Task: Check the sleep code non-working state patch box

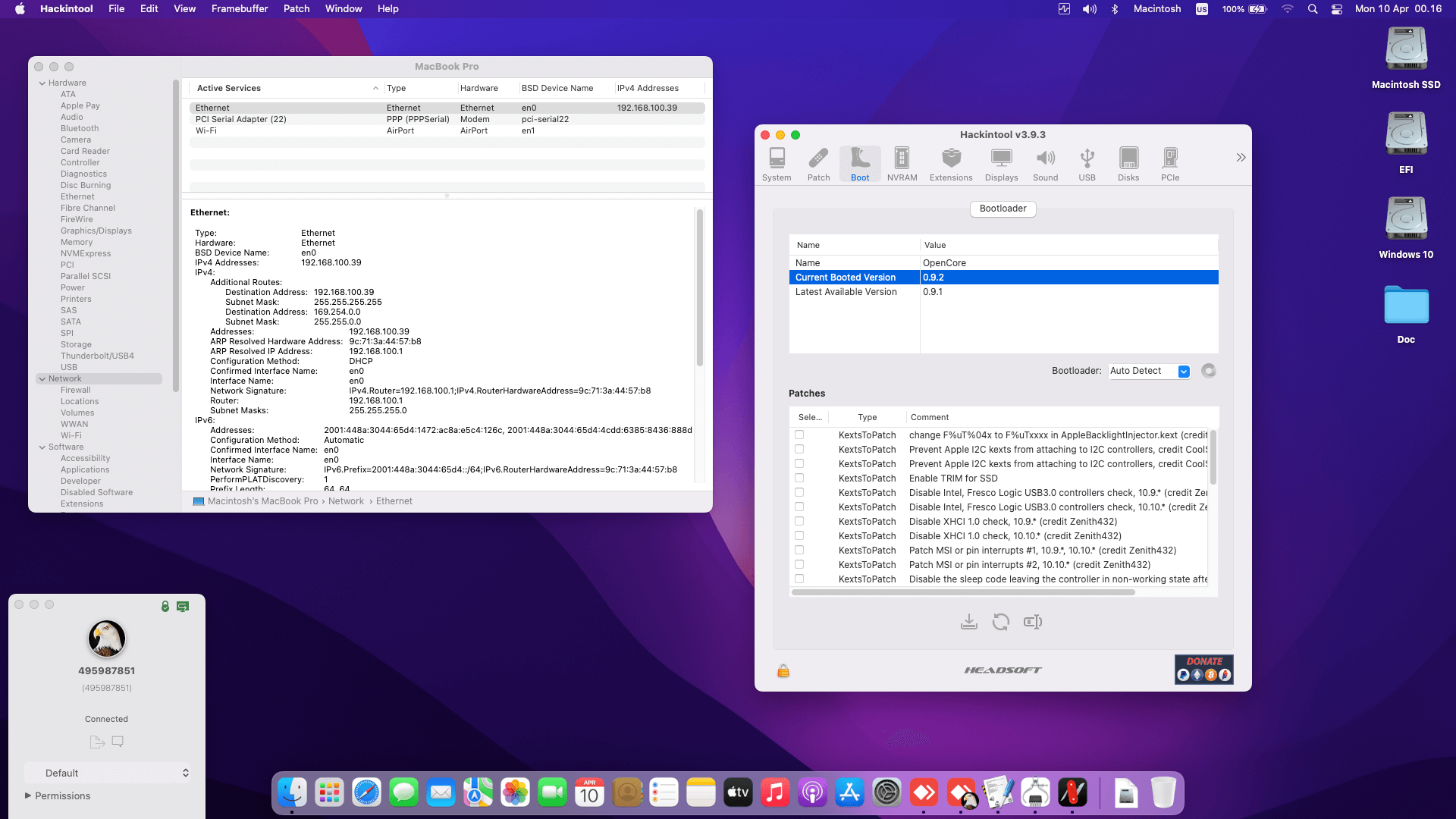Action: tap(799, 579)
